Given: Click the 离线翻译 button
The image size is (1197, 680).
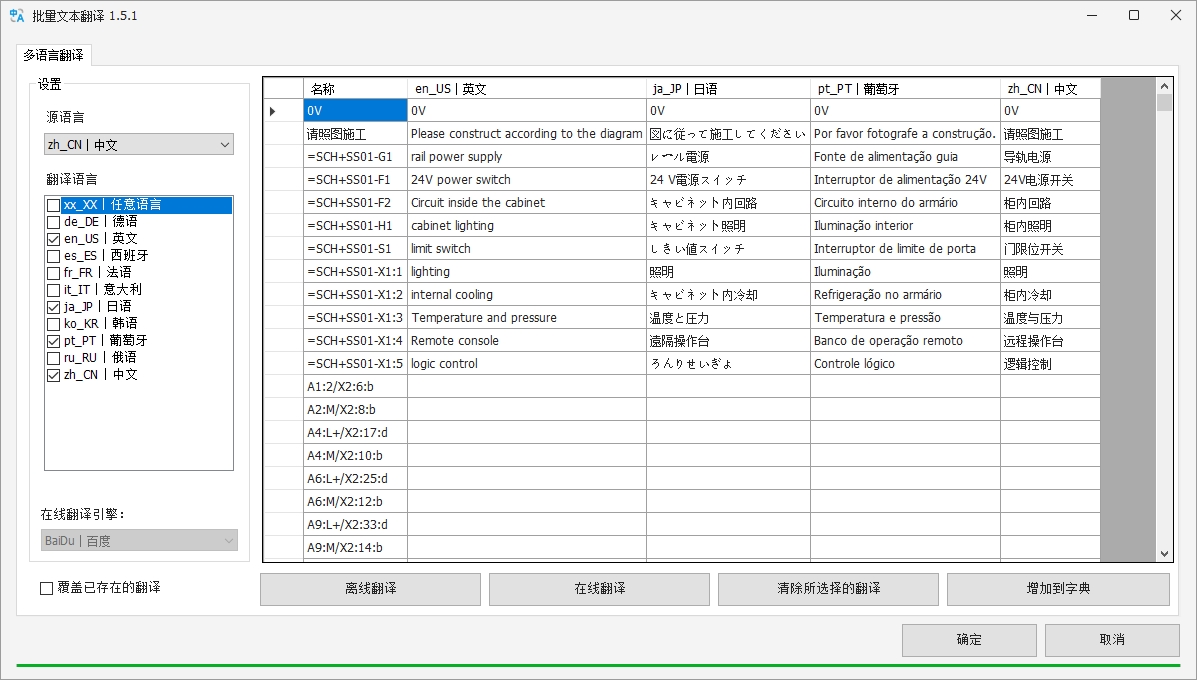Looking at the screenshot, I should point(370,589).
